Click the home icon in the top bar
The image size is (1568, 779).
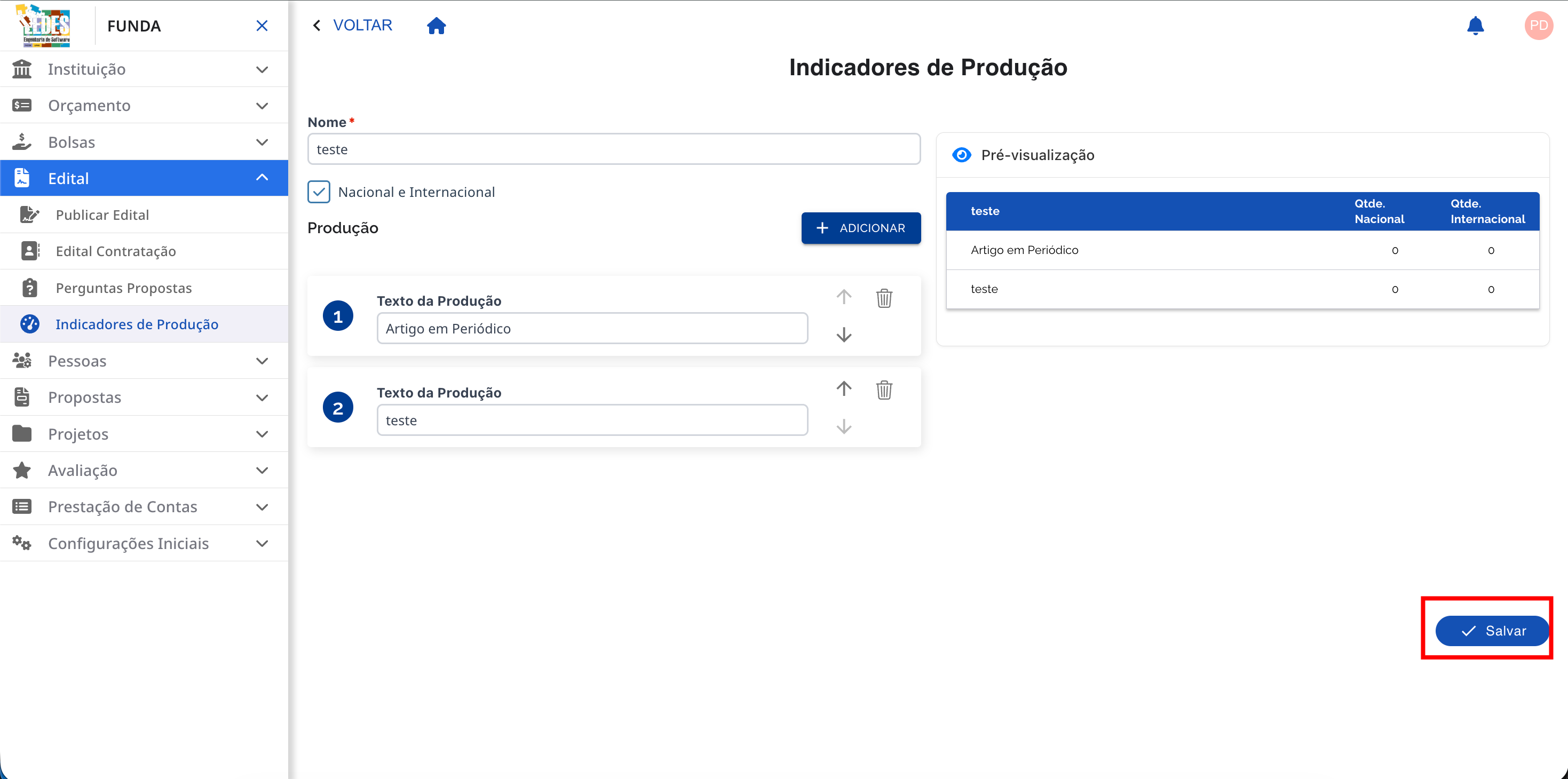437,26
